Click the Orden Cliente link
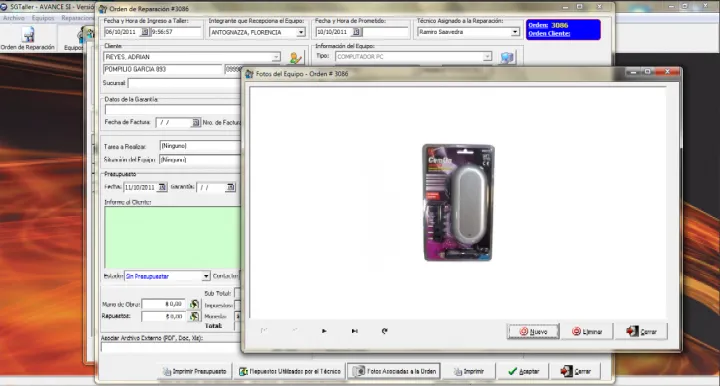This screenshot has height=386, width=720. tap(549, 34)
